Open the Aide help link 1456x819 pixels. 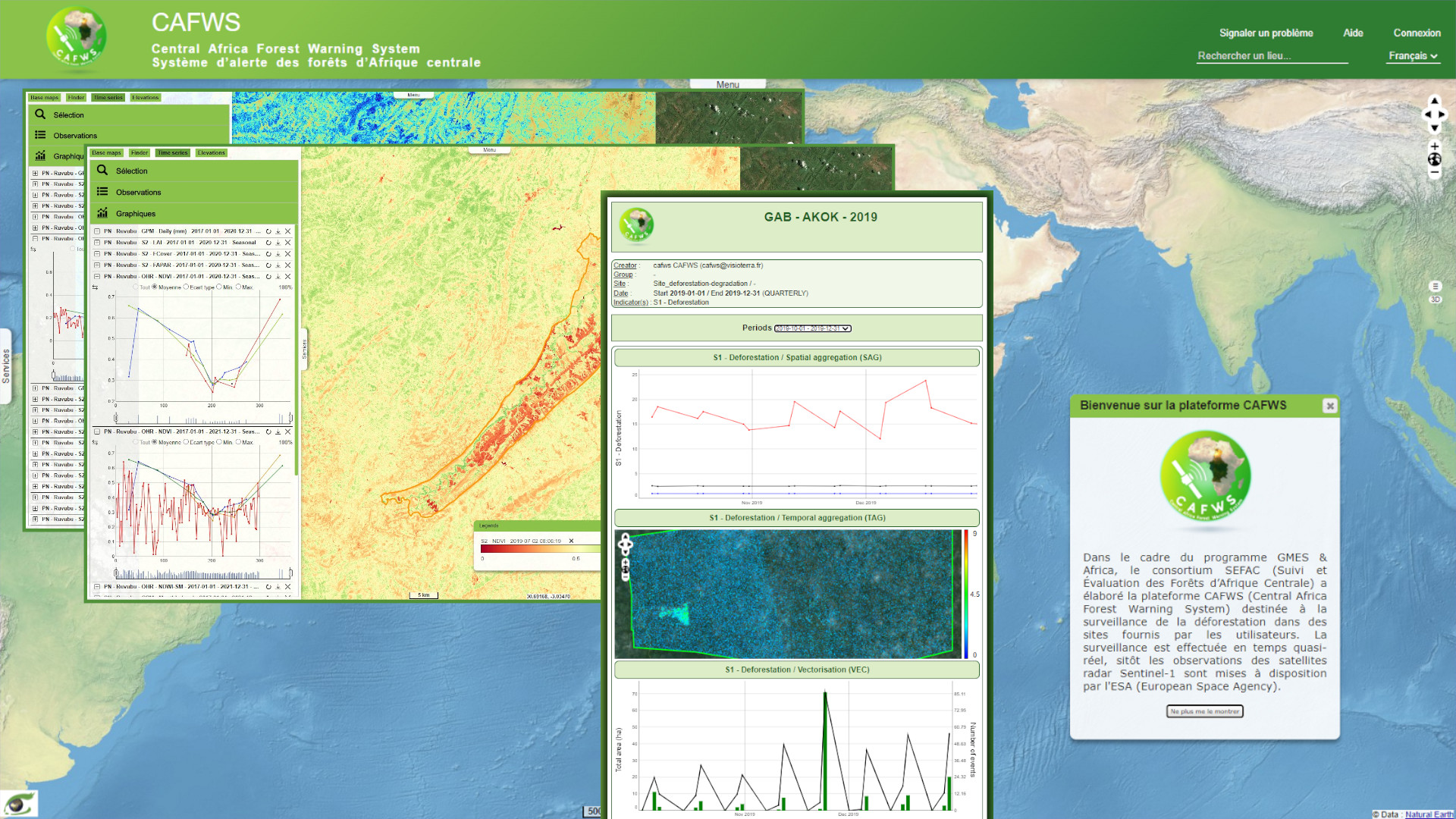(x=1353, y=33)
